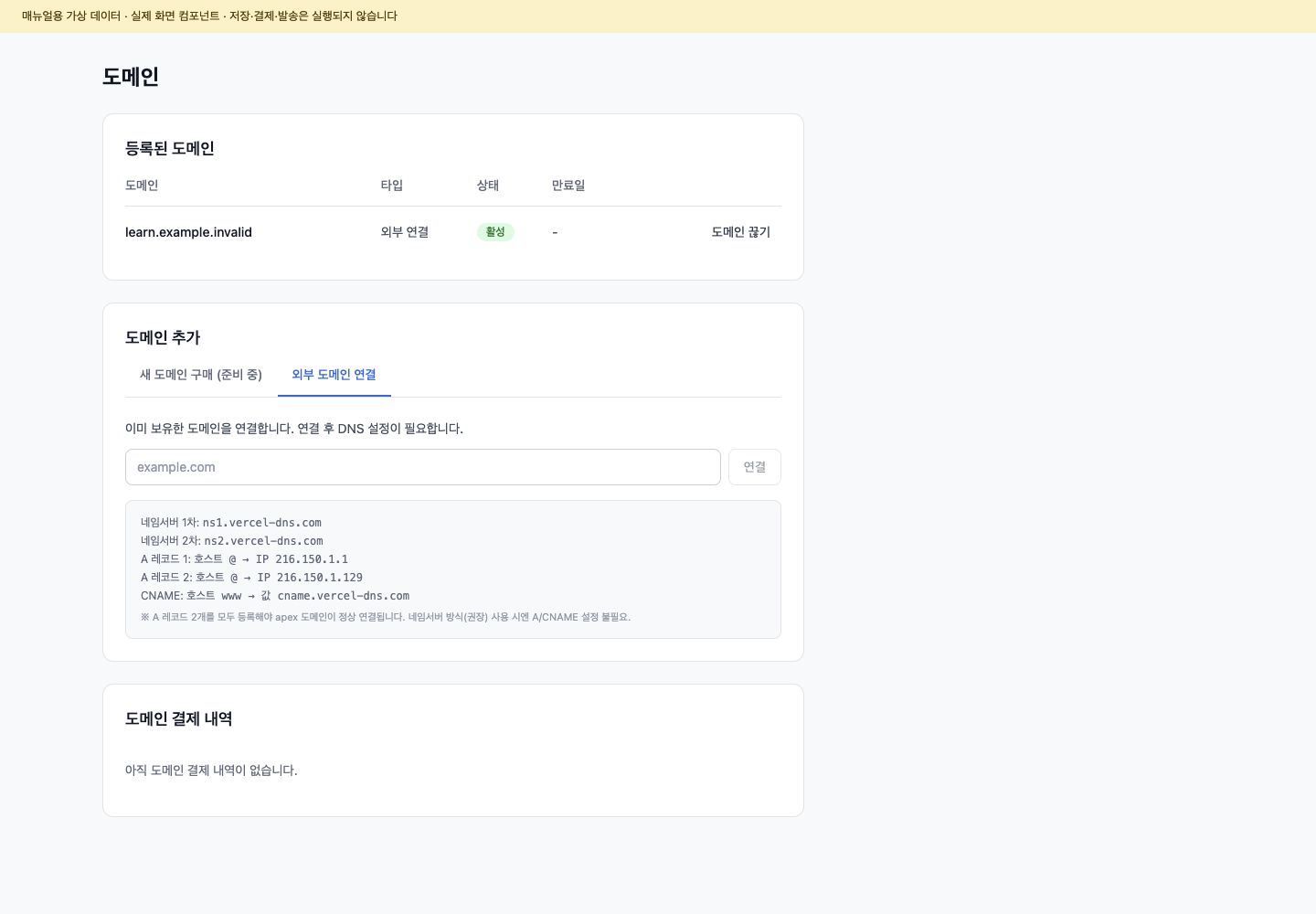
Task: Click the DNS 설정이 필요합니다 description text
Action: (x=294, y=429)
